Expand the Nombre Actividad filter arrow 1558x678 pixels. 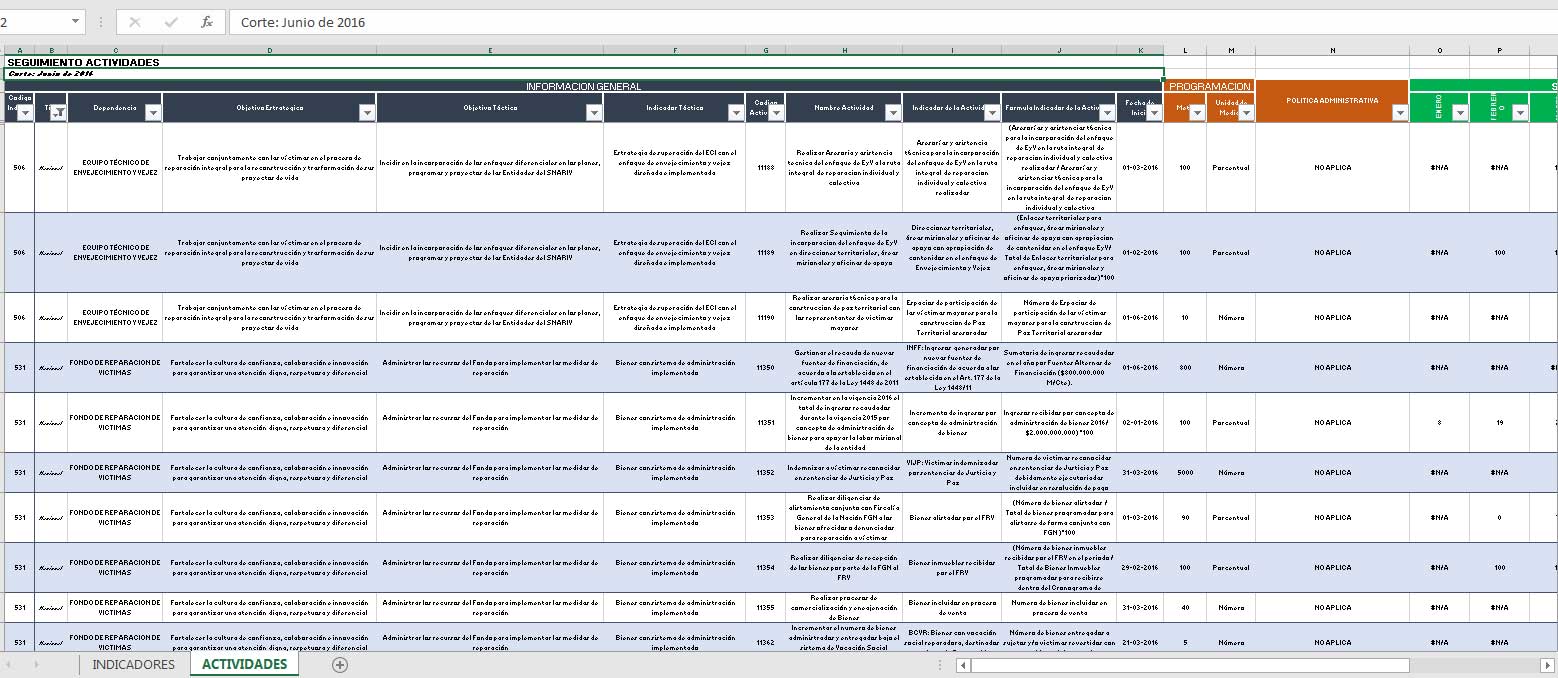(892, 113)
